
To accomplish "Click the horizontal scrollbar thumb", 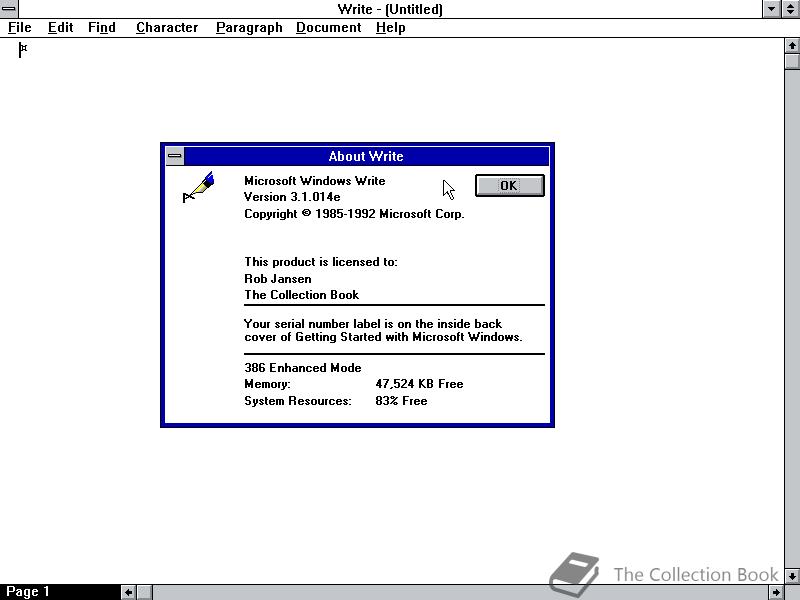I will [x=144, y=592].
